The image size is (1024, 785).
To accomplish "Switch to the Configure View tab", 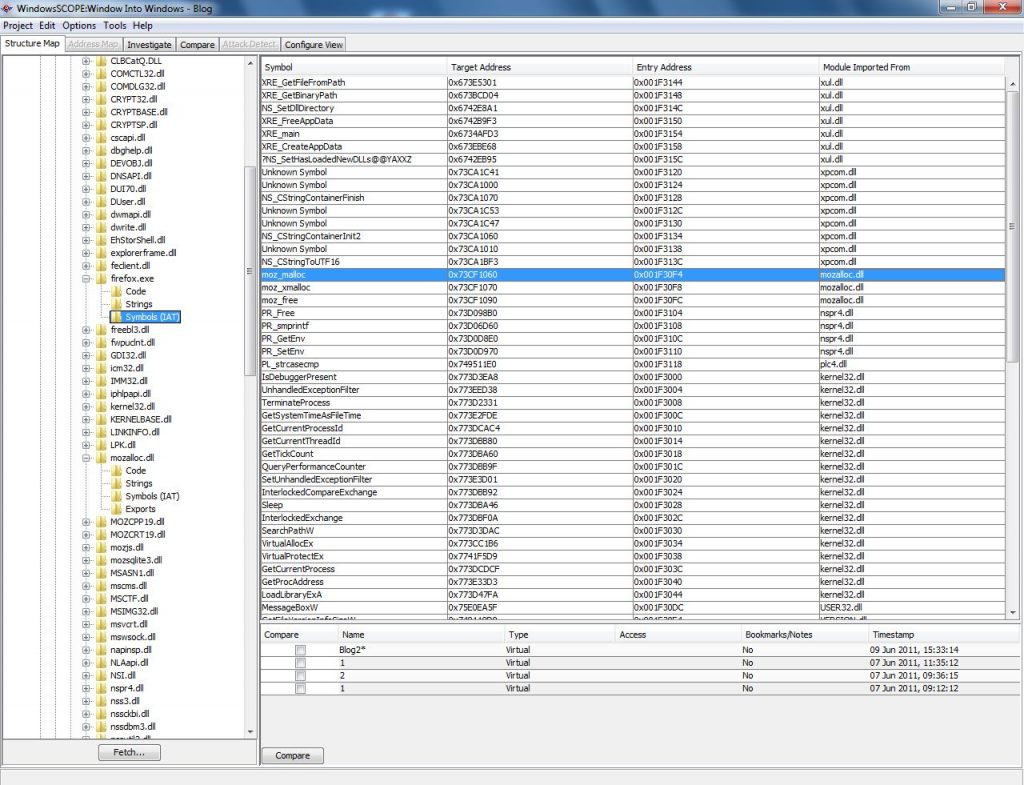I will click(313, 44).
